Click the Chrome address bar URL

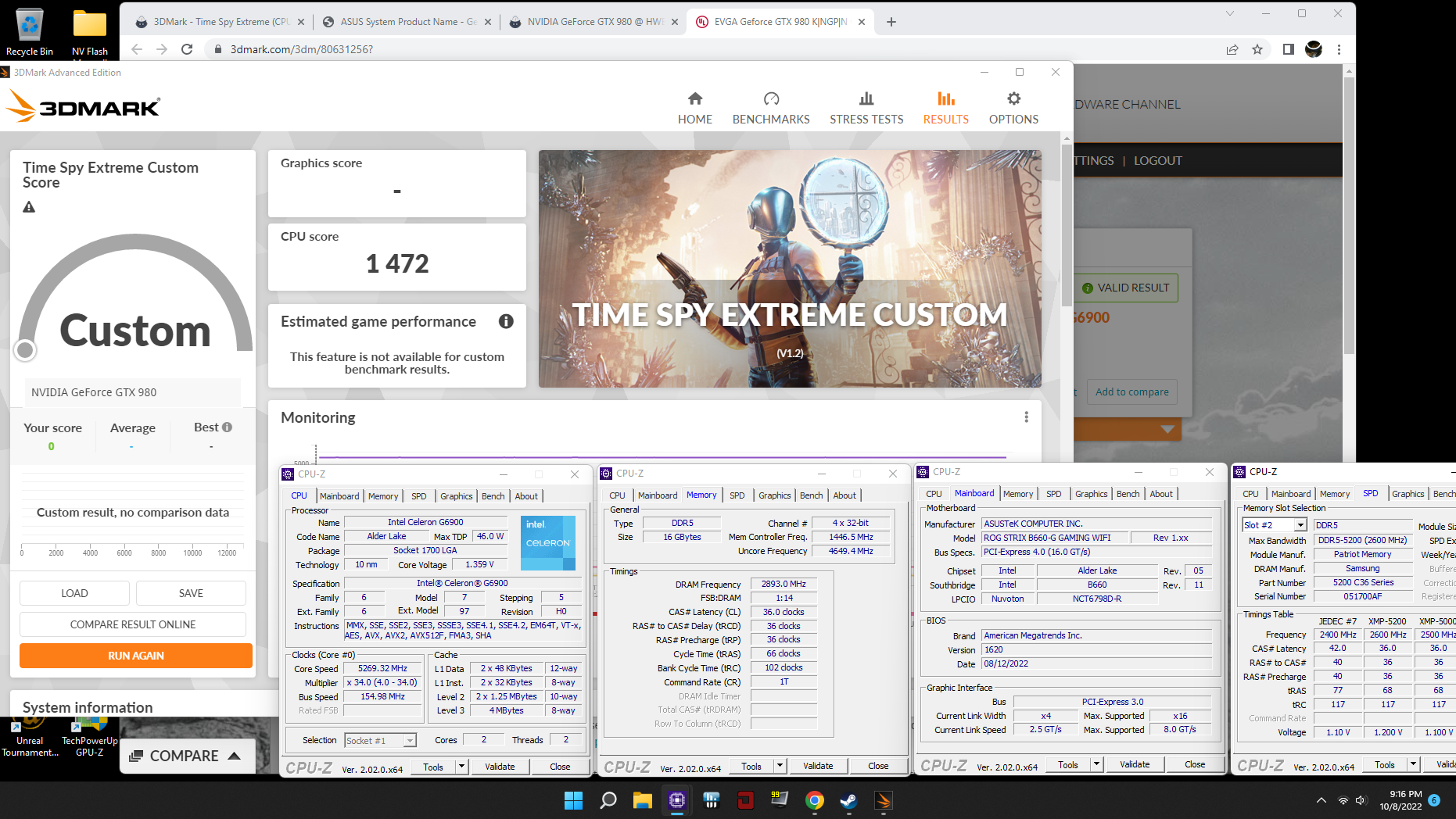302,49
